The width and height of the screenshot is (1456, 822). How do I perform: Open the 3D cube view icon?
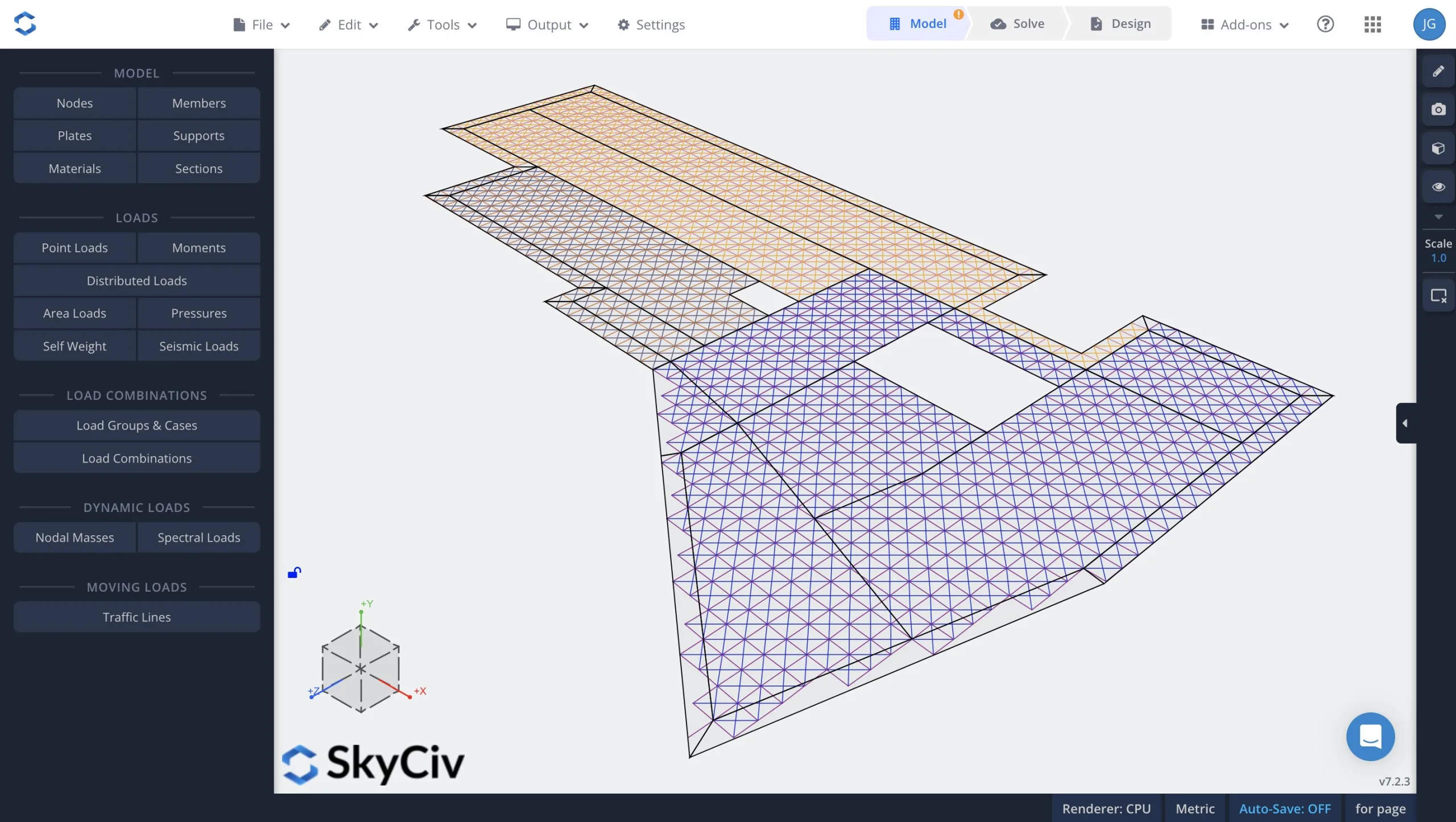tap(1438, 148)
